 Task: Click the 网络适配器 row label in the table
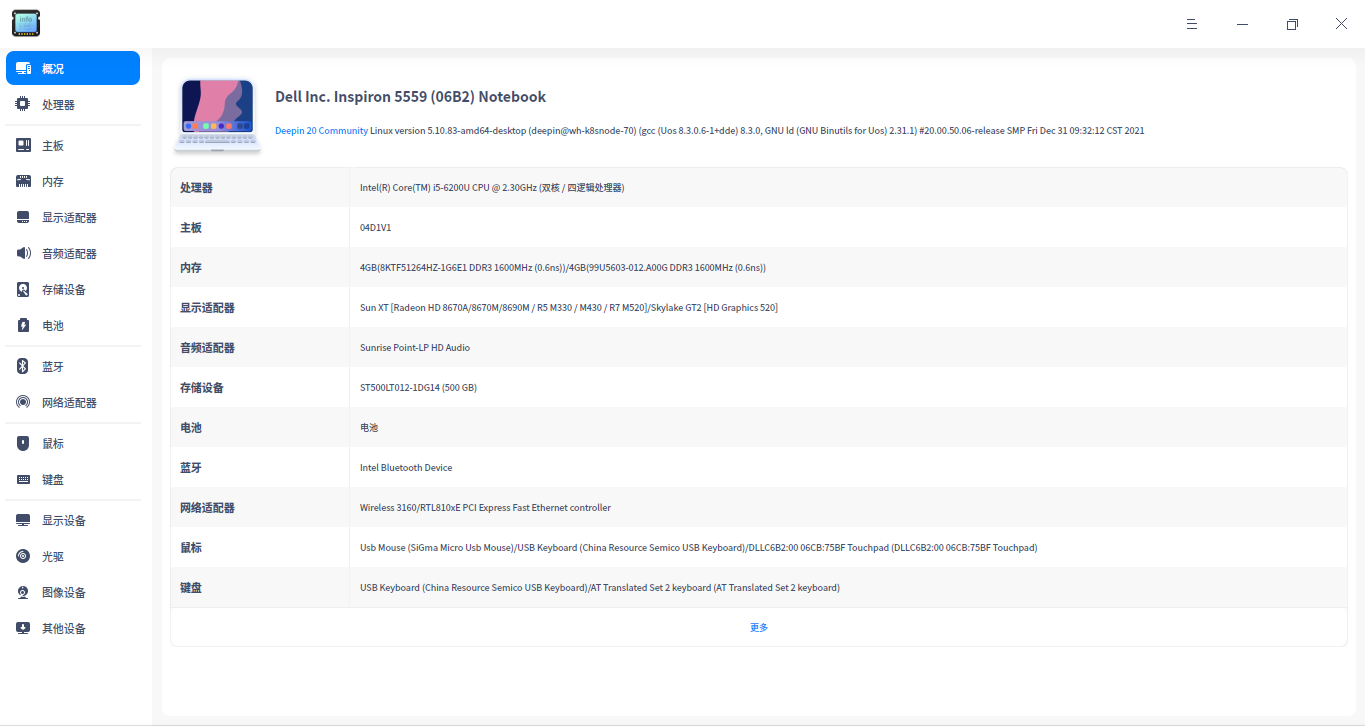click(x=207, y=508)
